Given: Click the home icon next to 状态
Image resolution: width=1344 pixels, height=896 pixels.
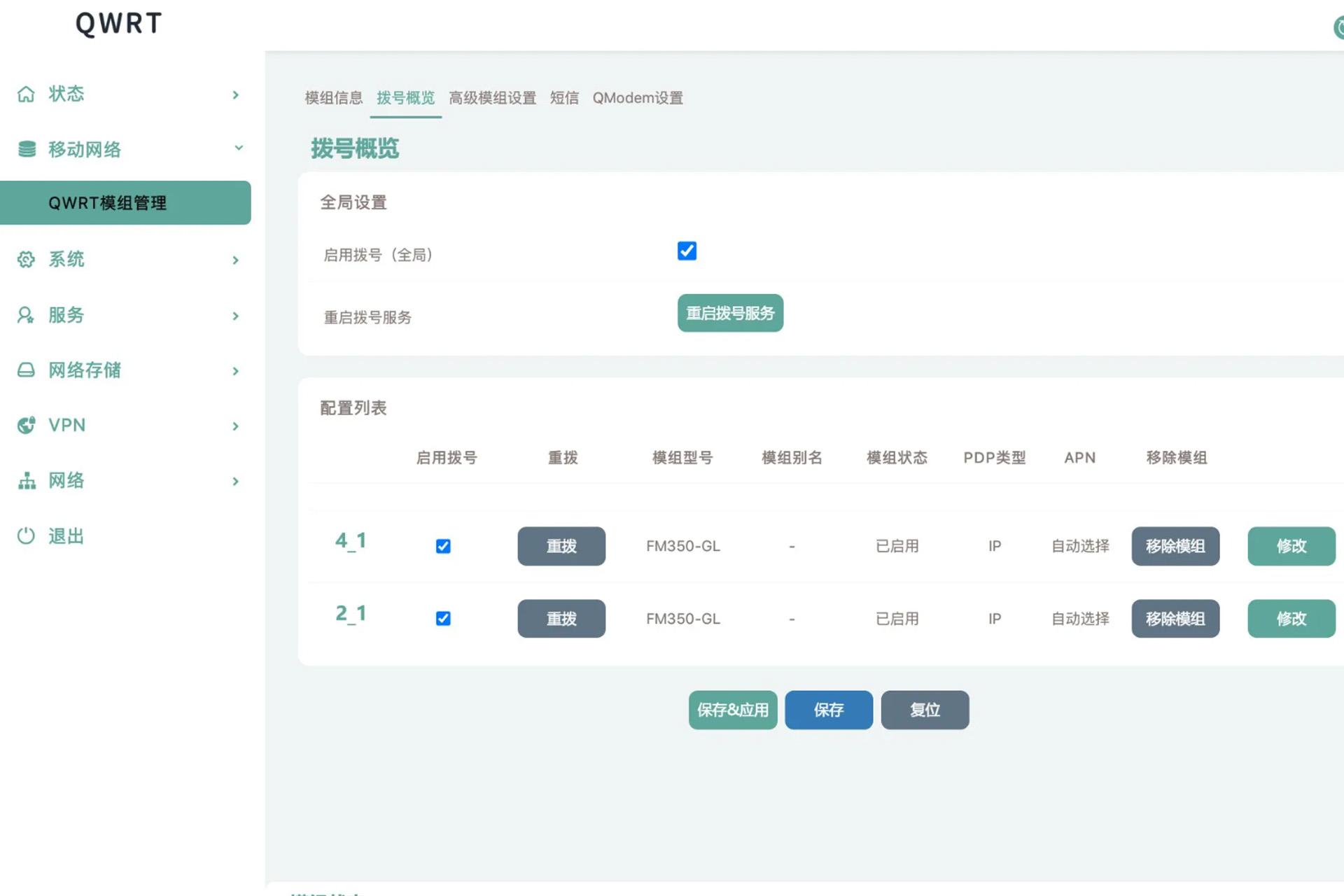Looking at the screenshot, I should pos(26,93).
